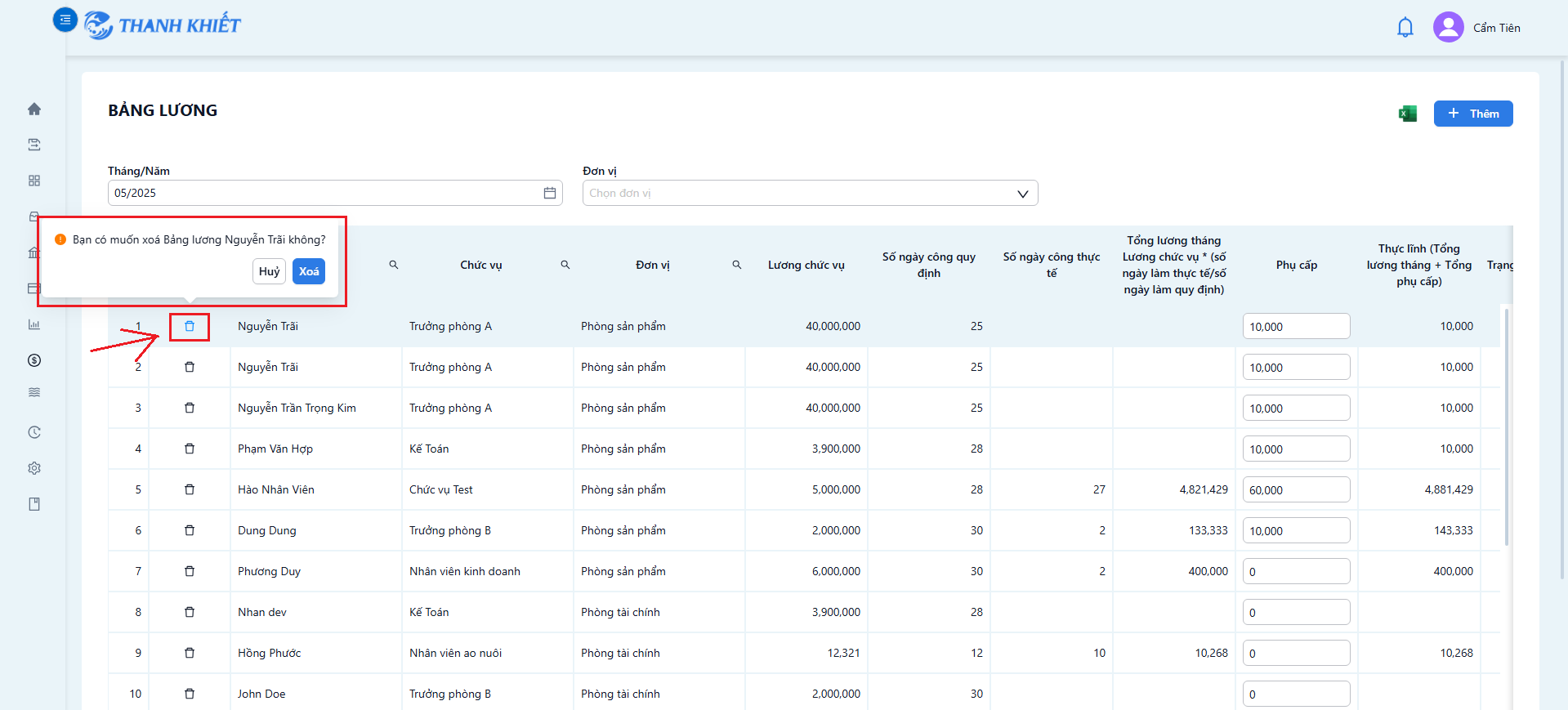This screenshot has width=1568, height=710.
Task: Toggle the hamburger menu button beside the logo
Action: [65, 20]
